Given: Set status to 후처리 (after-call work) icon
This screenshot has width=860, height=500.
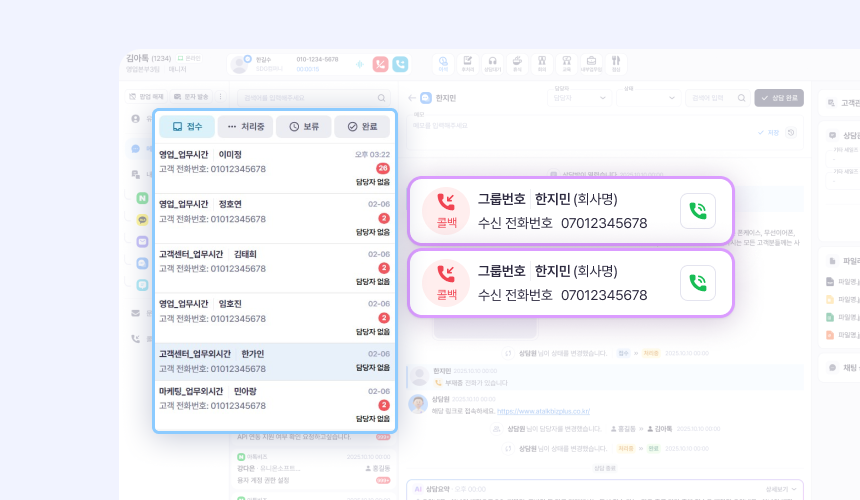Looking at the screenshot, I should coord(468,64).
